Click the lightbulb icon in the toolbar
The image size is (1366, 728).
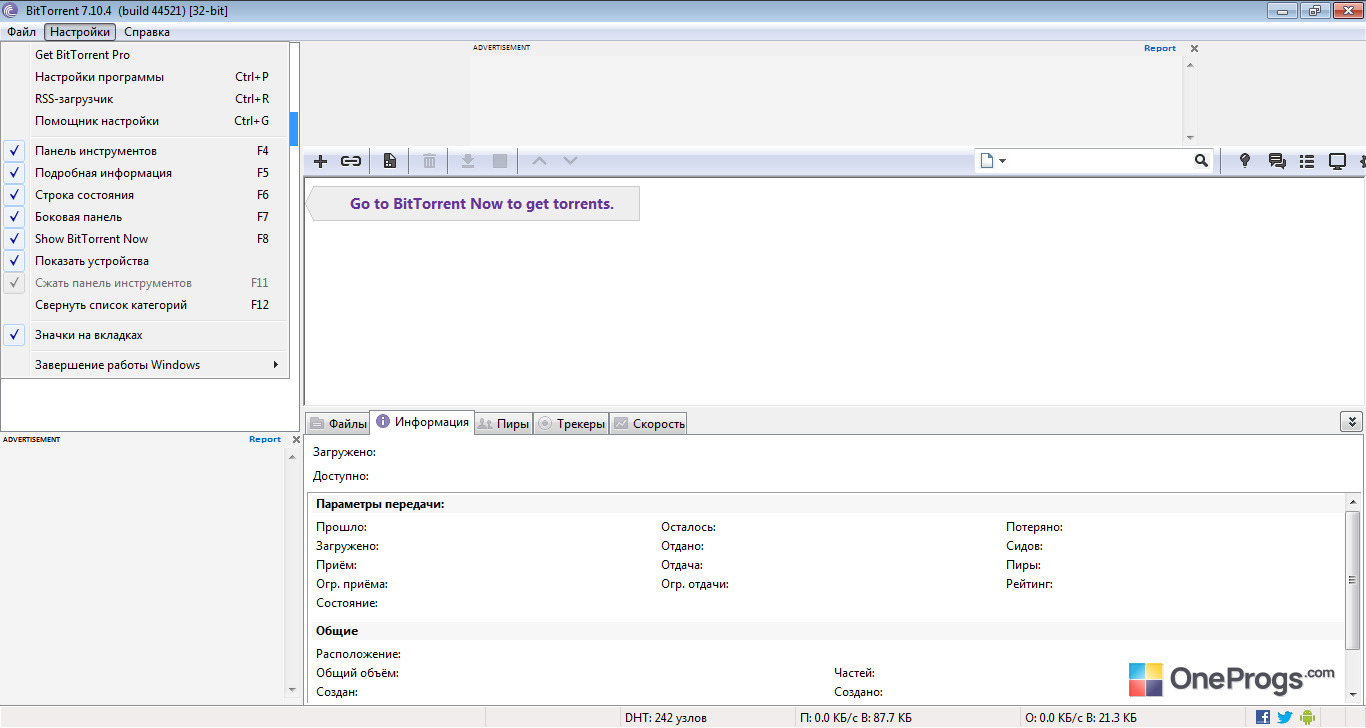point(1245,161)
